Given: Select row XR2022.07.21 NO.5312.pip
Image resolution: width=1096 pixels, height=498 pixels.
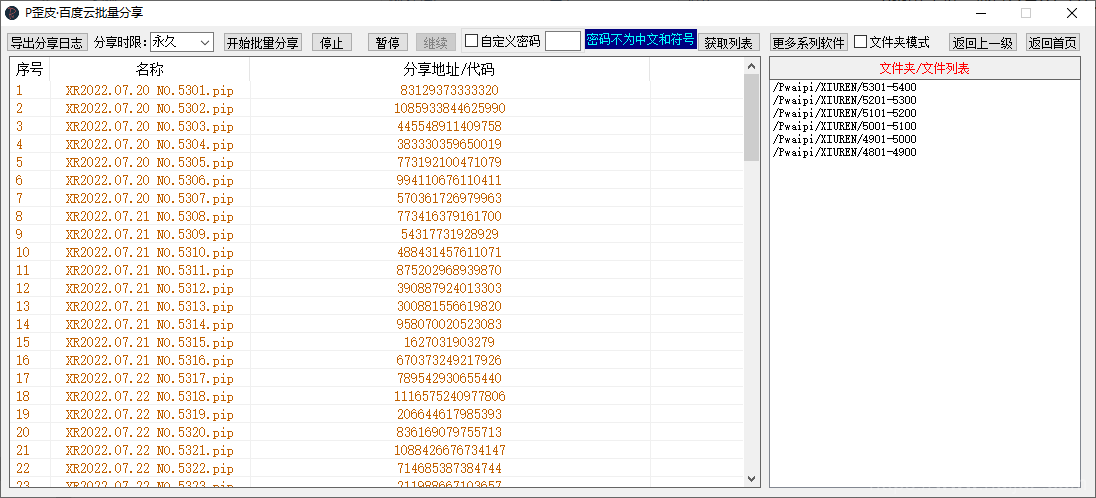Looking at the screenshot, I should coord(377,288).
